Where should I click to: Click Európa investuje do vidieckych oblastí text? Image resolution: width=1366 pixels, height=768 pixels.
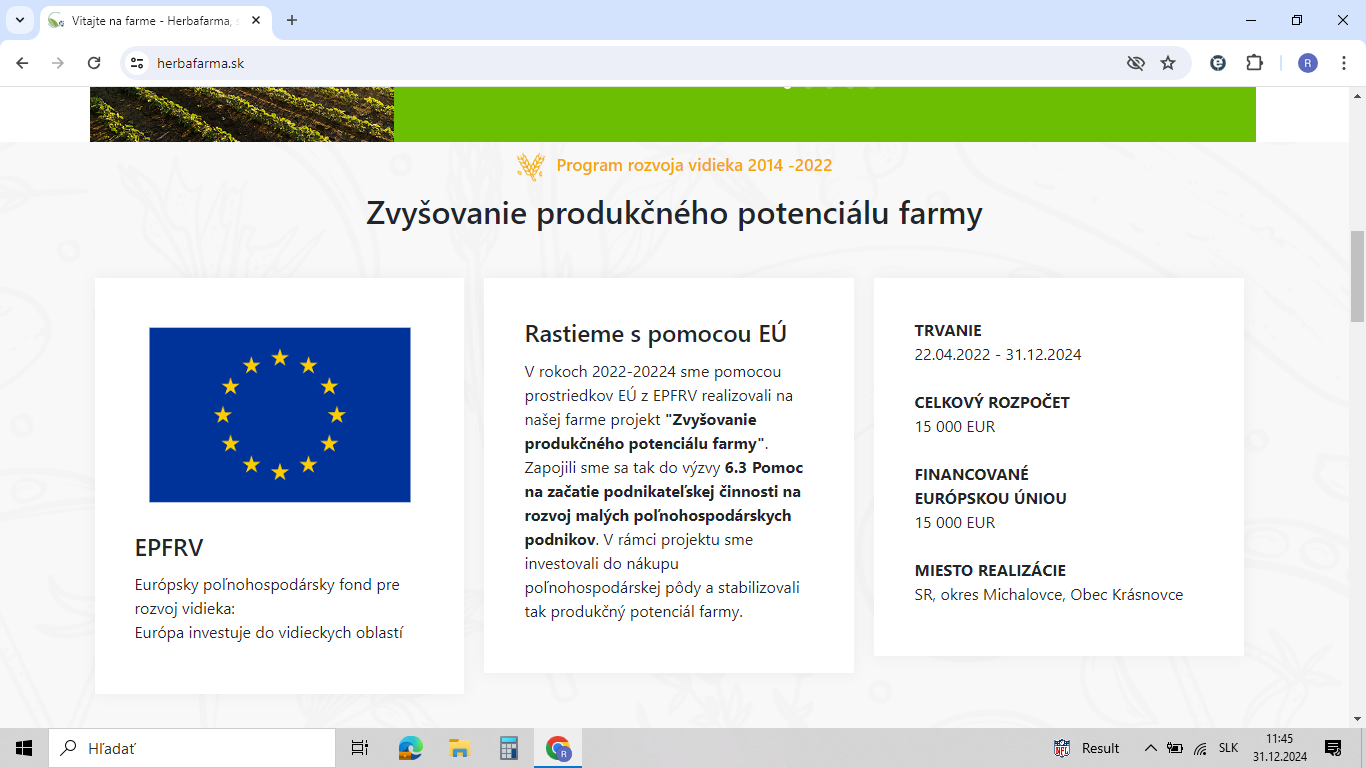[269, 632]
